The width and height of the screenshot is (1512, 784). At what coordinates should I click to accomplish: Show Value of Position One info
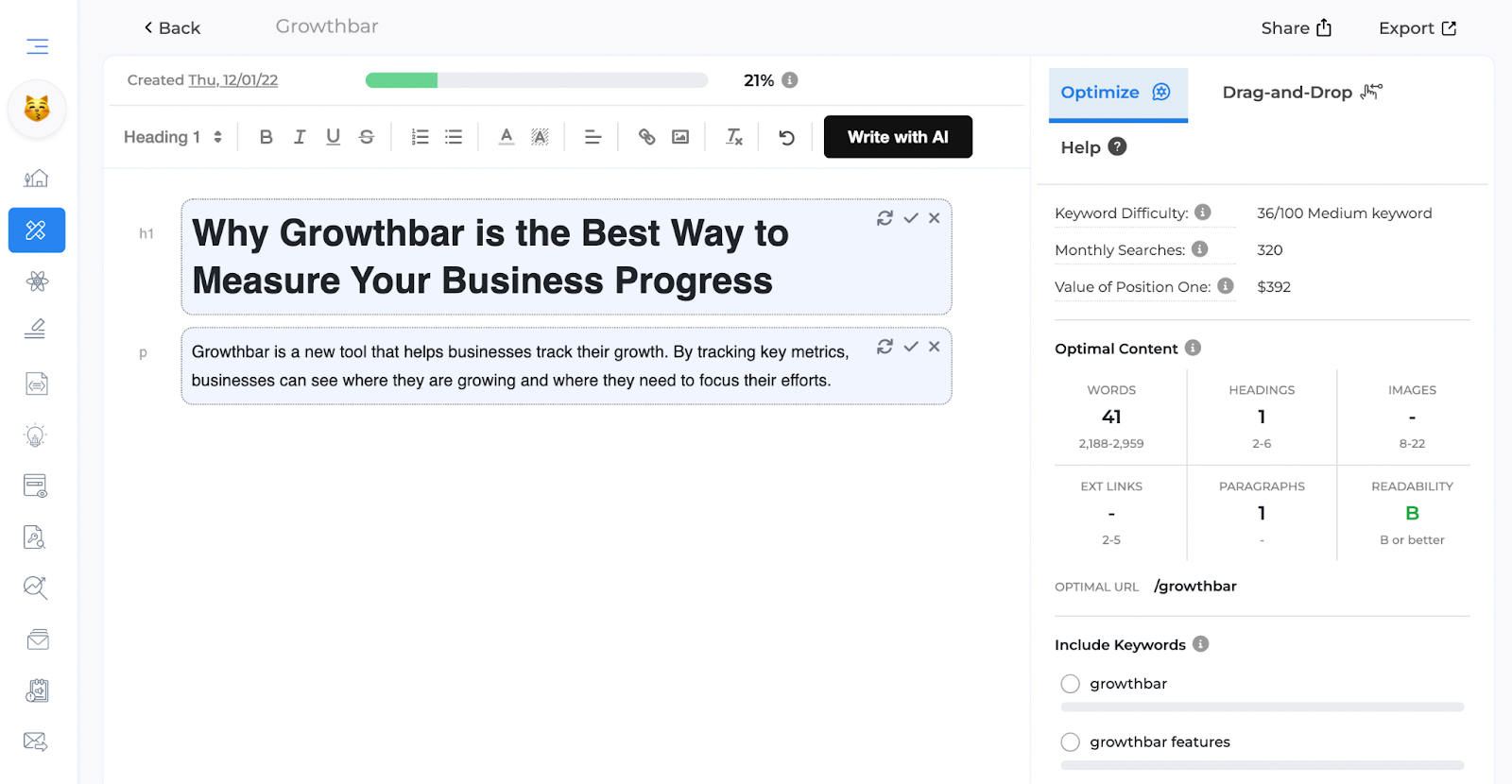pos(1226,286)
